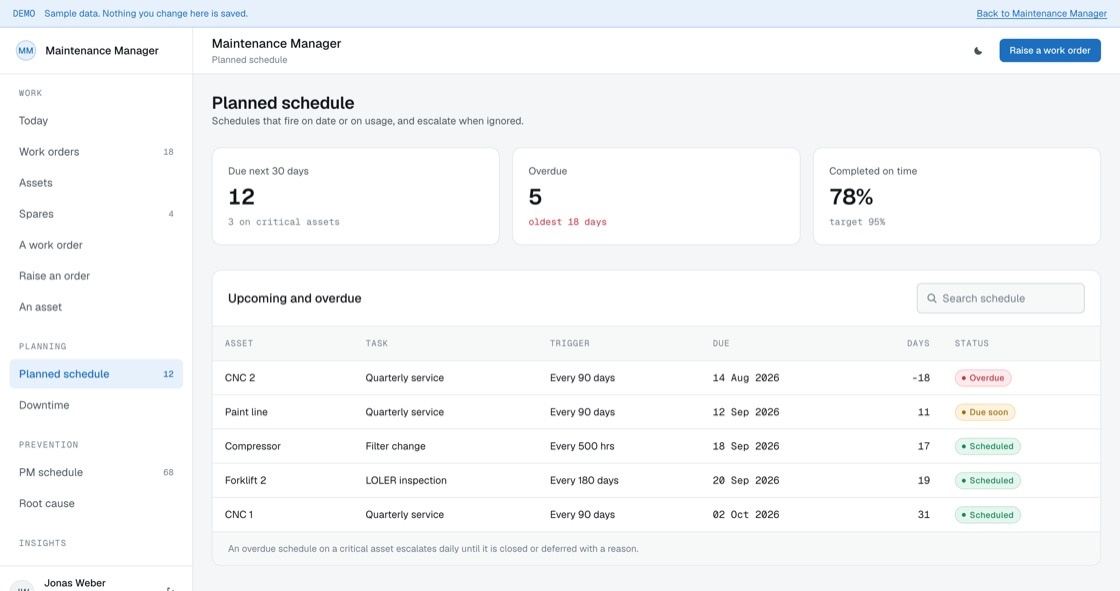
Task: Click the Overdue summary card
Action: [x=656, y=197]
